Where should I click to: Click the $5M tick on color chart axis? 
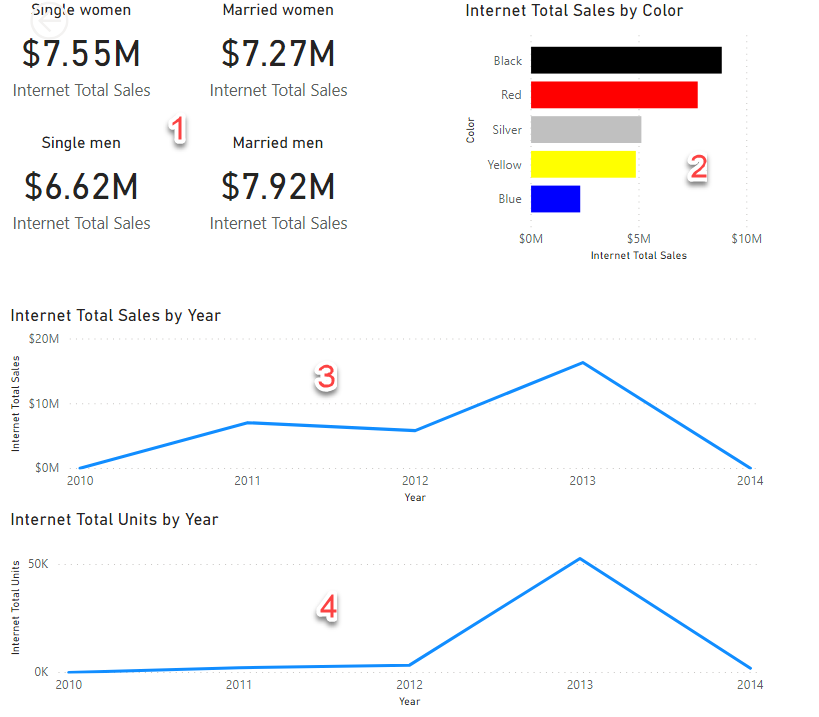coord(639,239)
